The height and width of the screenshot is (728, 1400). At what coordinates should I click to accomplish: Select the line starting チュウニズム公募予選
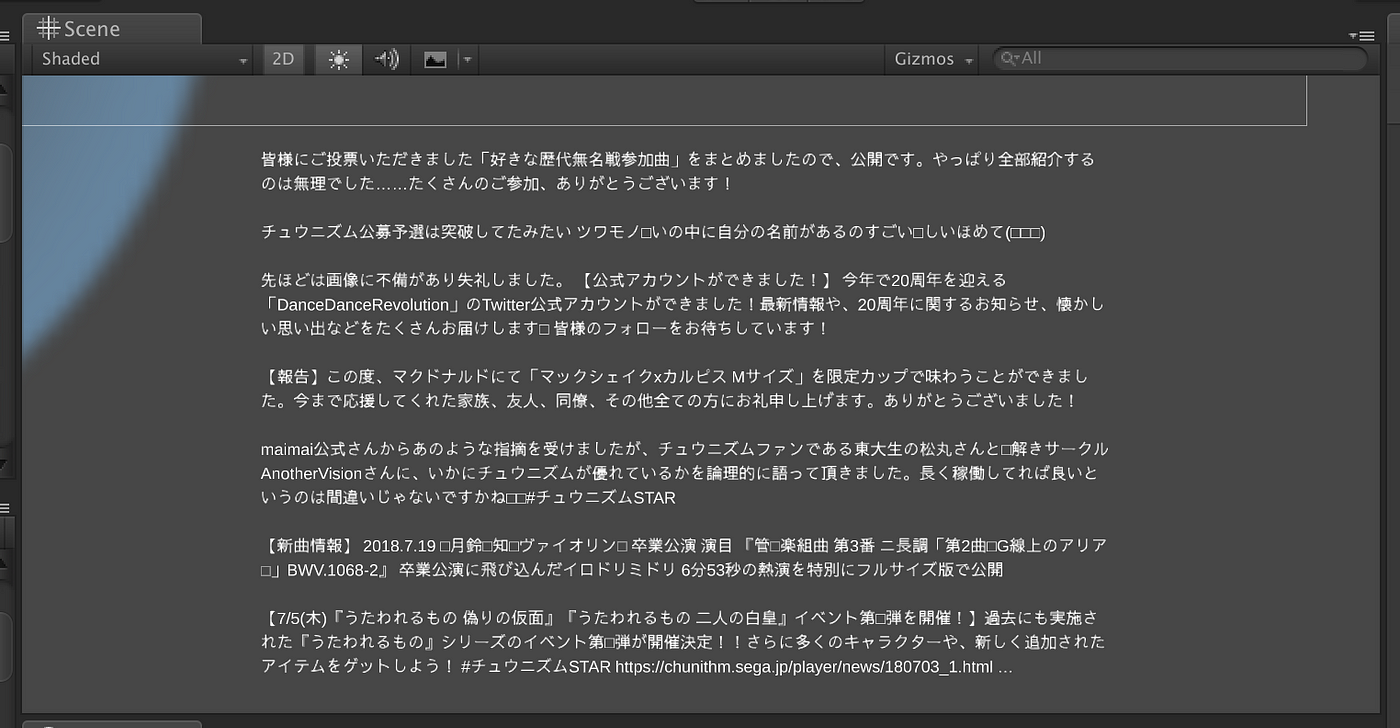(653, 232)
